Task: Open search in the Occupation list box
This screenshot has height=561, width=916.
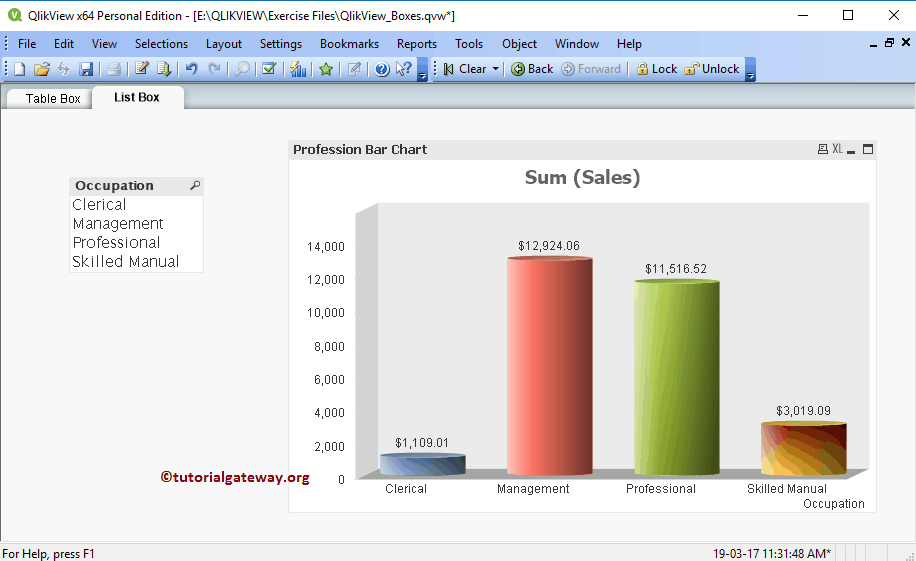Action: 195,185
